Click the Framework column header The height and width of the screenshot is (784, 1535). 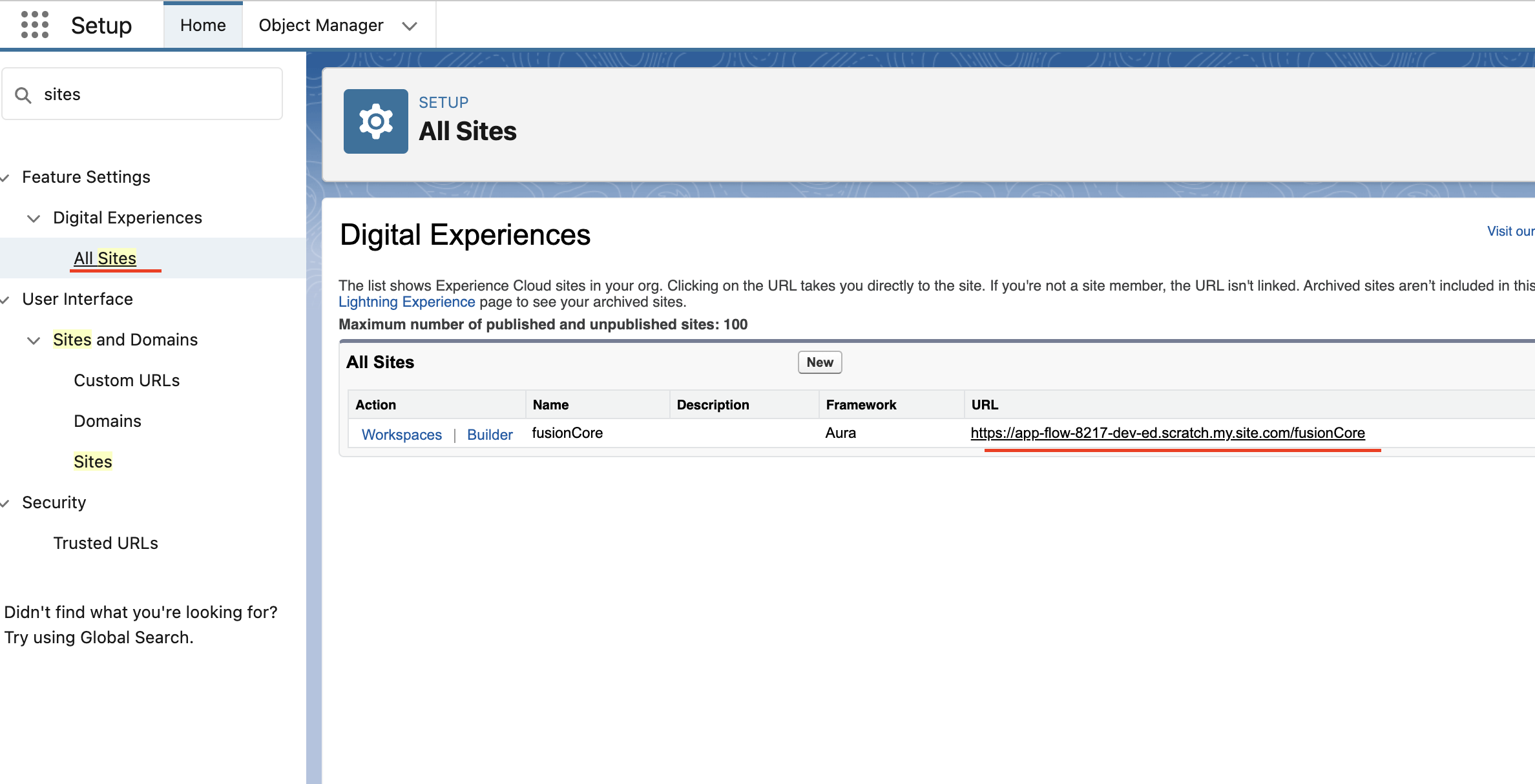coord(891,405)
